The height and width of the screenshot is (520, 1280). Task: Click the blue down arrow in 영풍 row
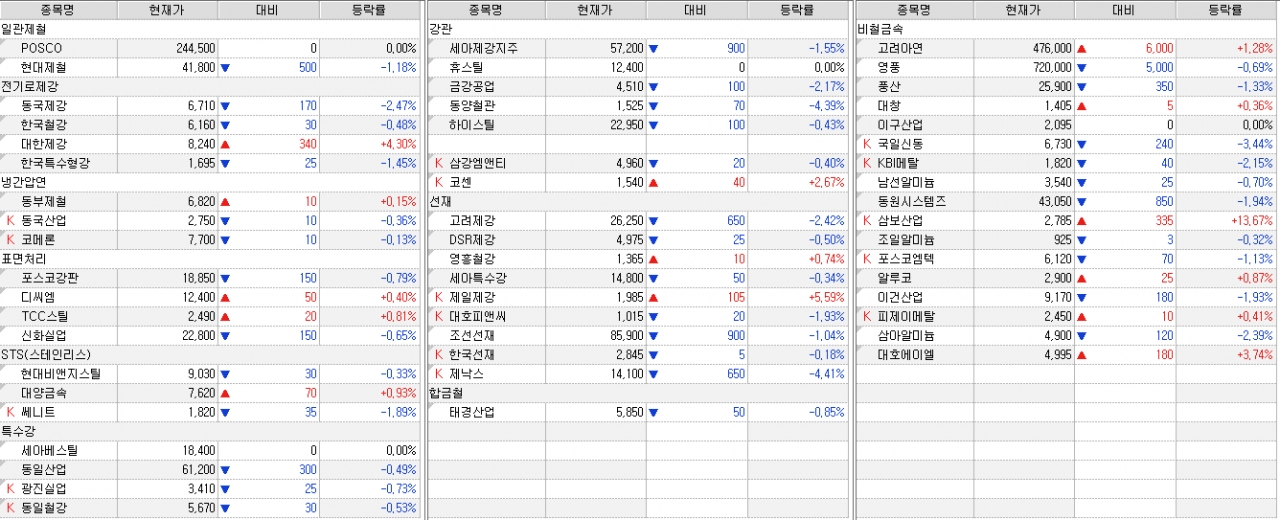click(1081, 68)
